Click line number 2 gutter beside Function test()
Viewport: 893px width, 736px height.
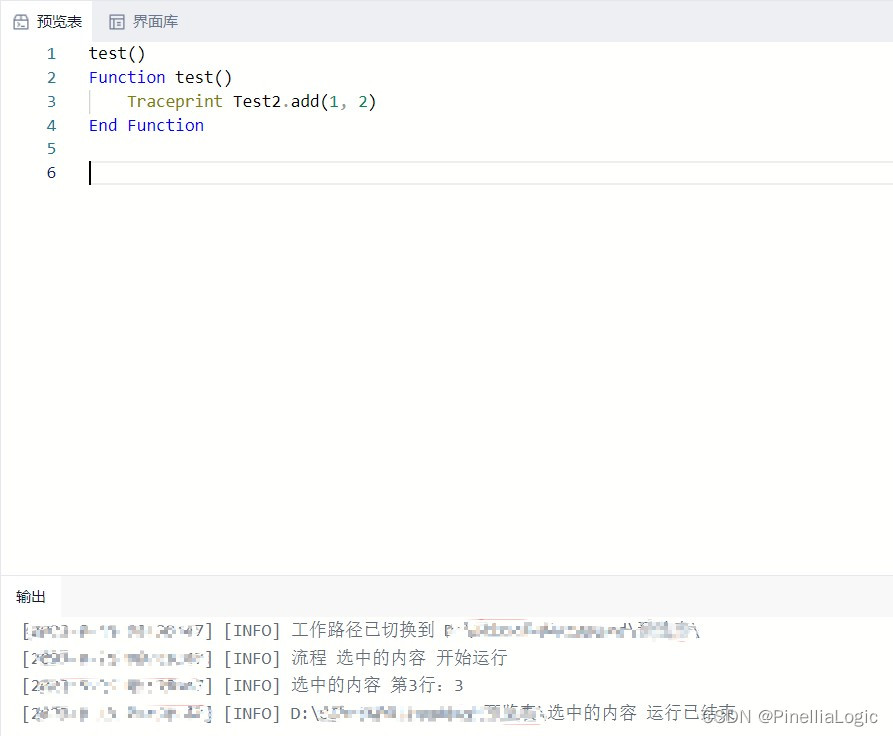click(51, 77)
